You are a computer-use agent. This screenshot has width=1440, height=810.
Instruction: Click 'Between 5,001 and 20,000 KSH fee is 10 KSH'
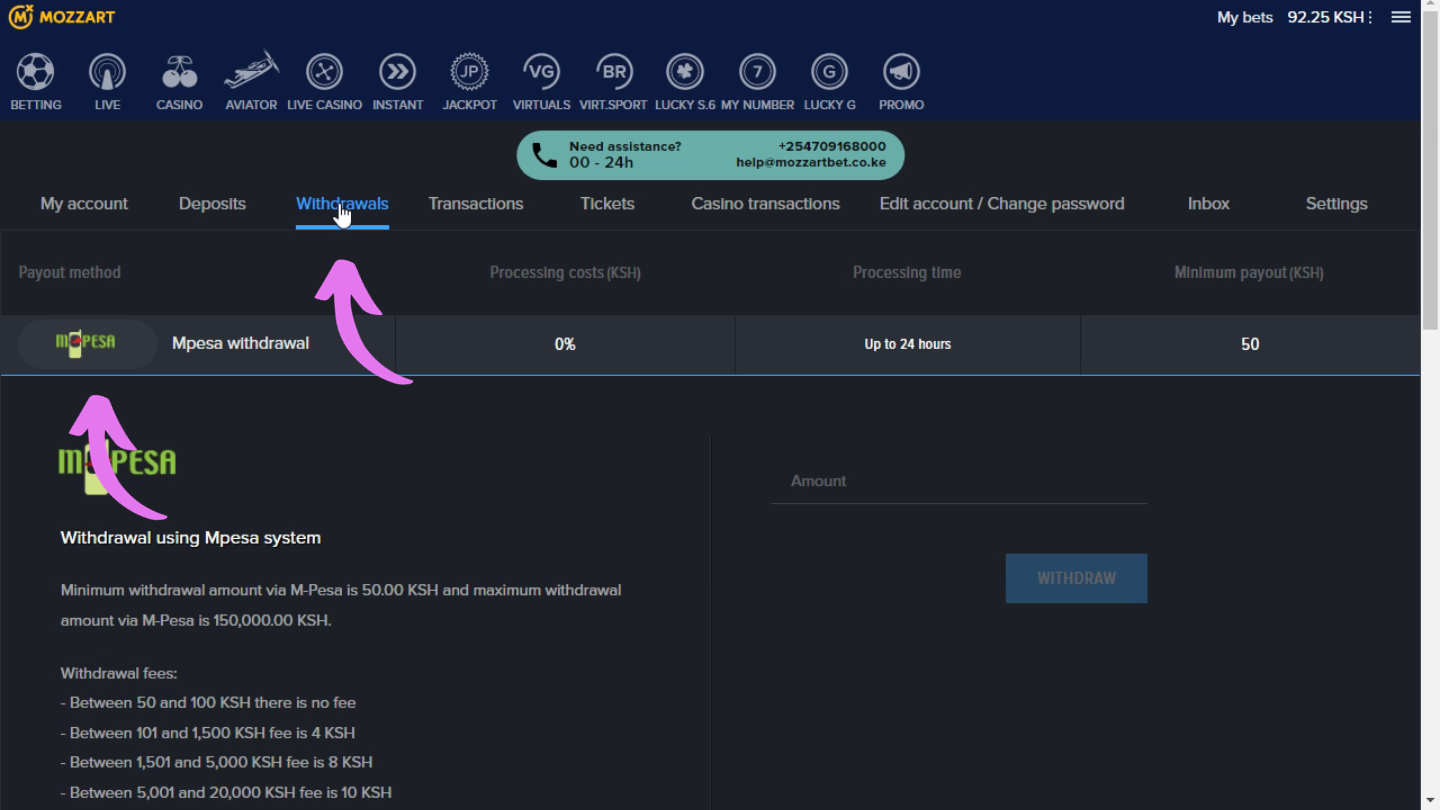point(226,793)
